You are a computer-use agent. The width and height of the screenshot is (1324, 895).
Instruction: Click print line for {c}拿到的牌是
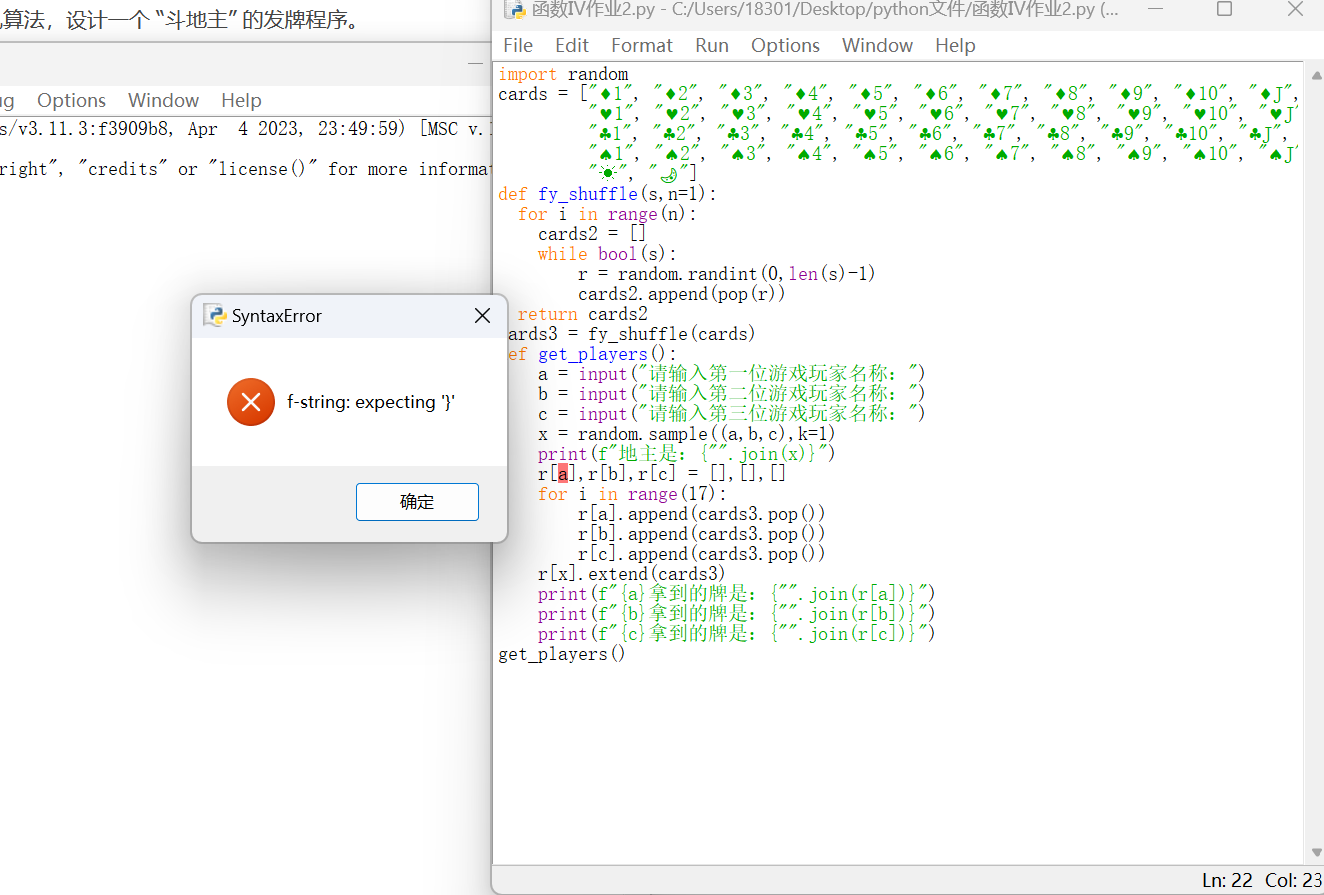(x=737, y=634)
